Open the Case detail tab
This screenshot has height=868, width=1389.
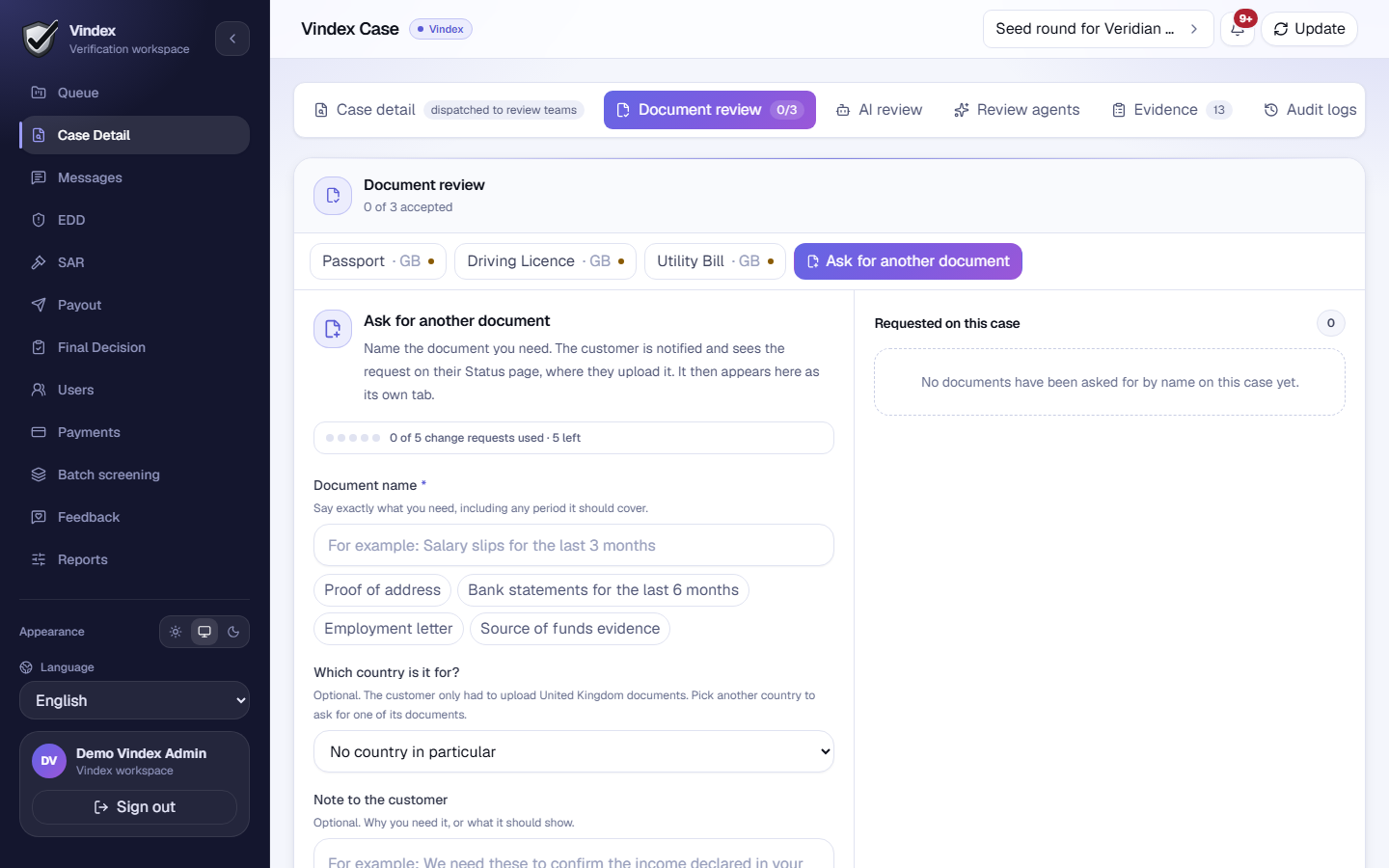pos(449,110)
